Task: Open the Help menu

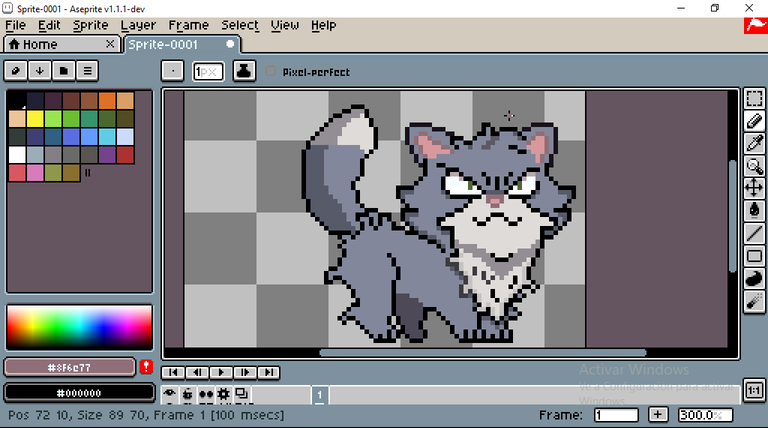Action: (x=323, y=25)
